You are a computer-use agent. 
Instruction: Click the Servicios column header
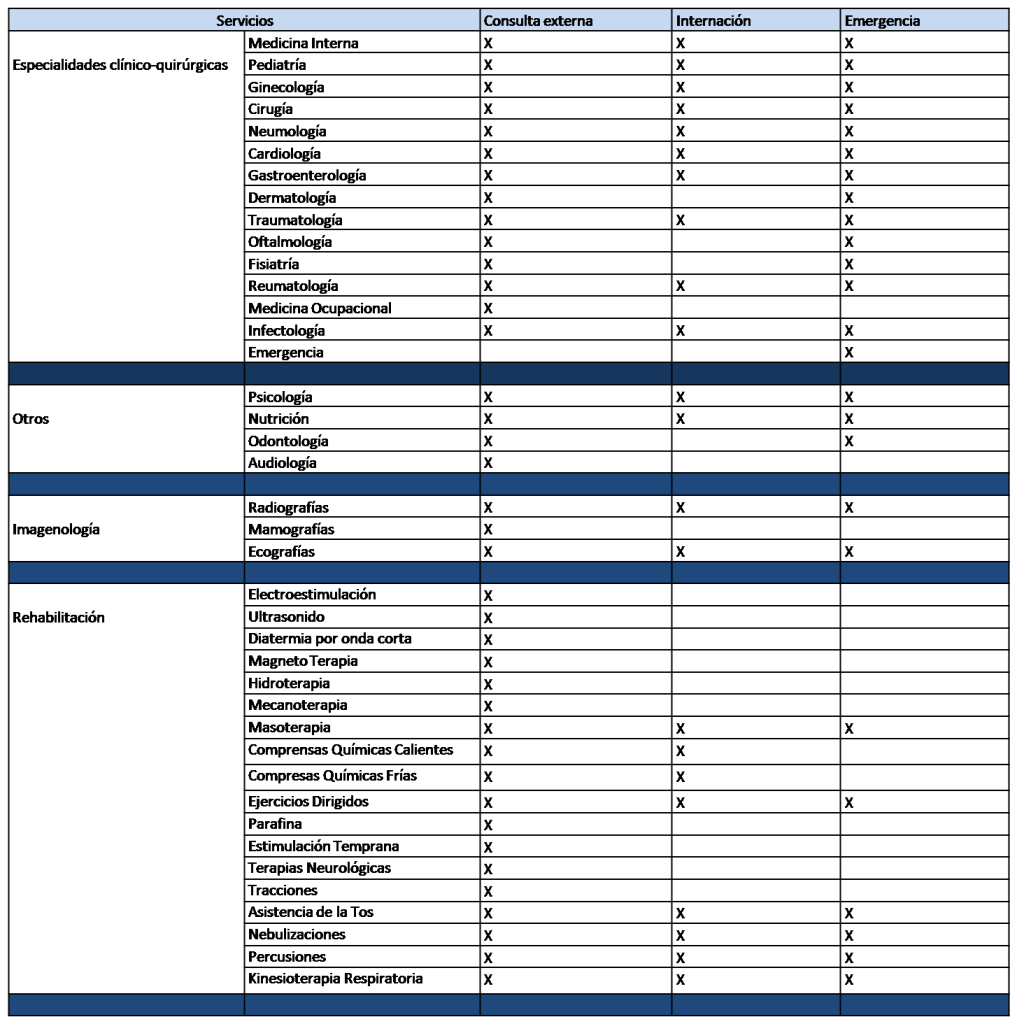coord(244,21)
